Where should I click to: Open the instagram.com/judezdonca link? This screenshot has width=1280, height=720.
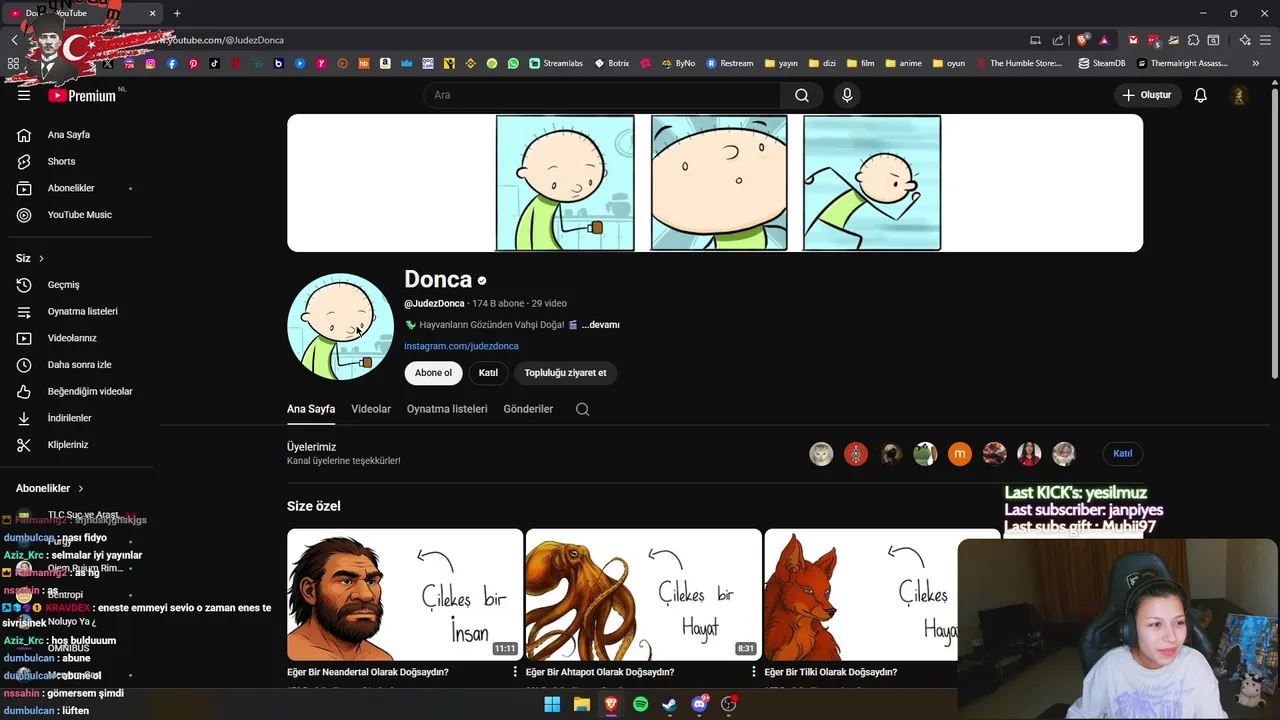461,346
